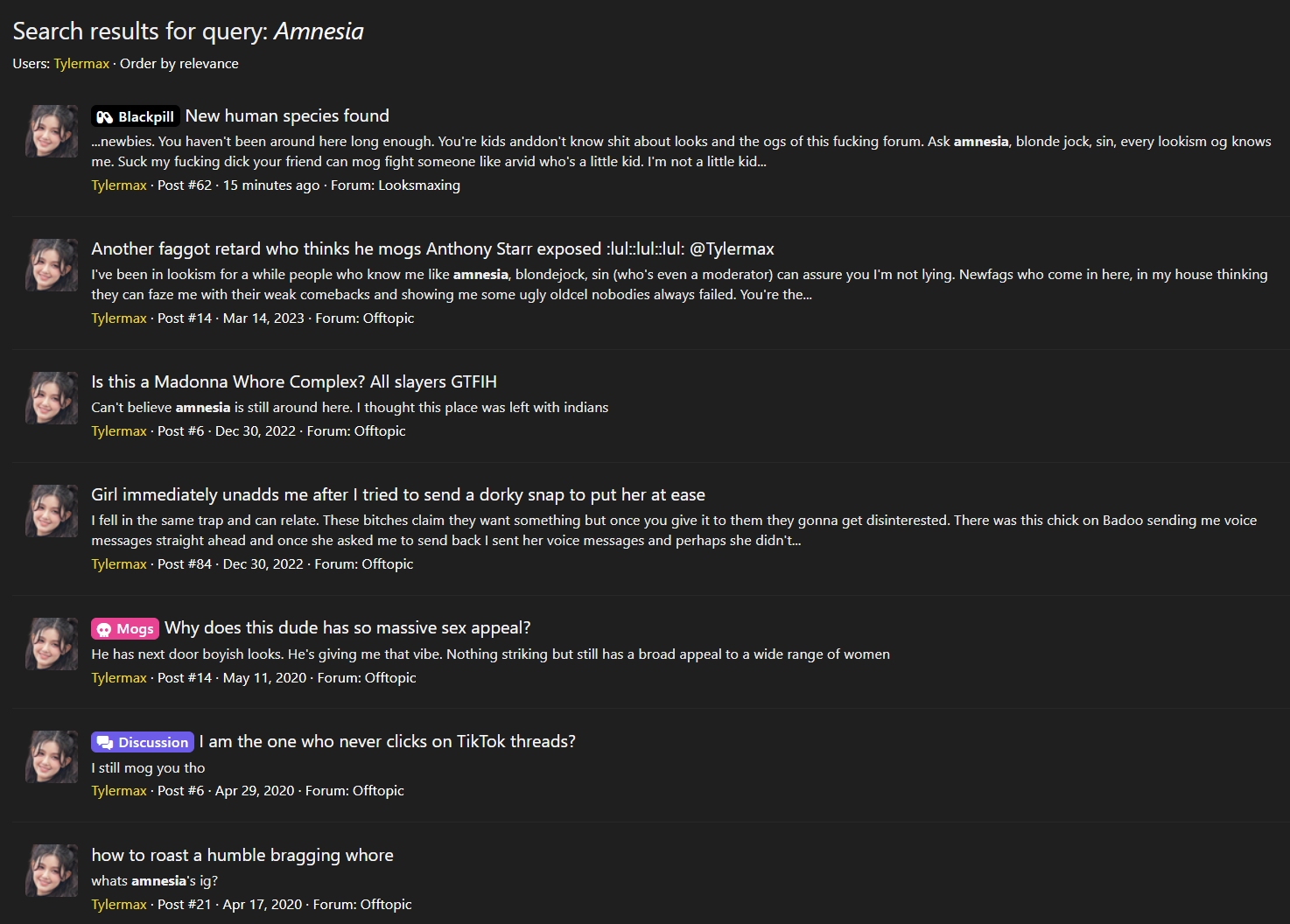Open 'Why does this dude has so massive sex appeal?'
Viewport: 1290px width, 924px height.
[347, 628]
